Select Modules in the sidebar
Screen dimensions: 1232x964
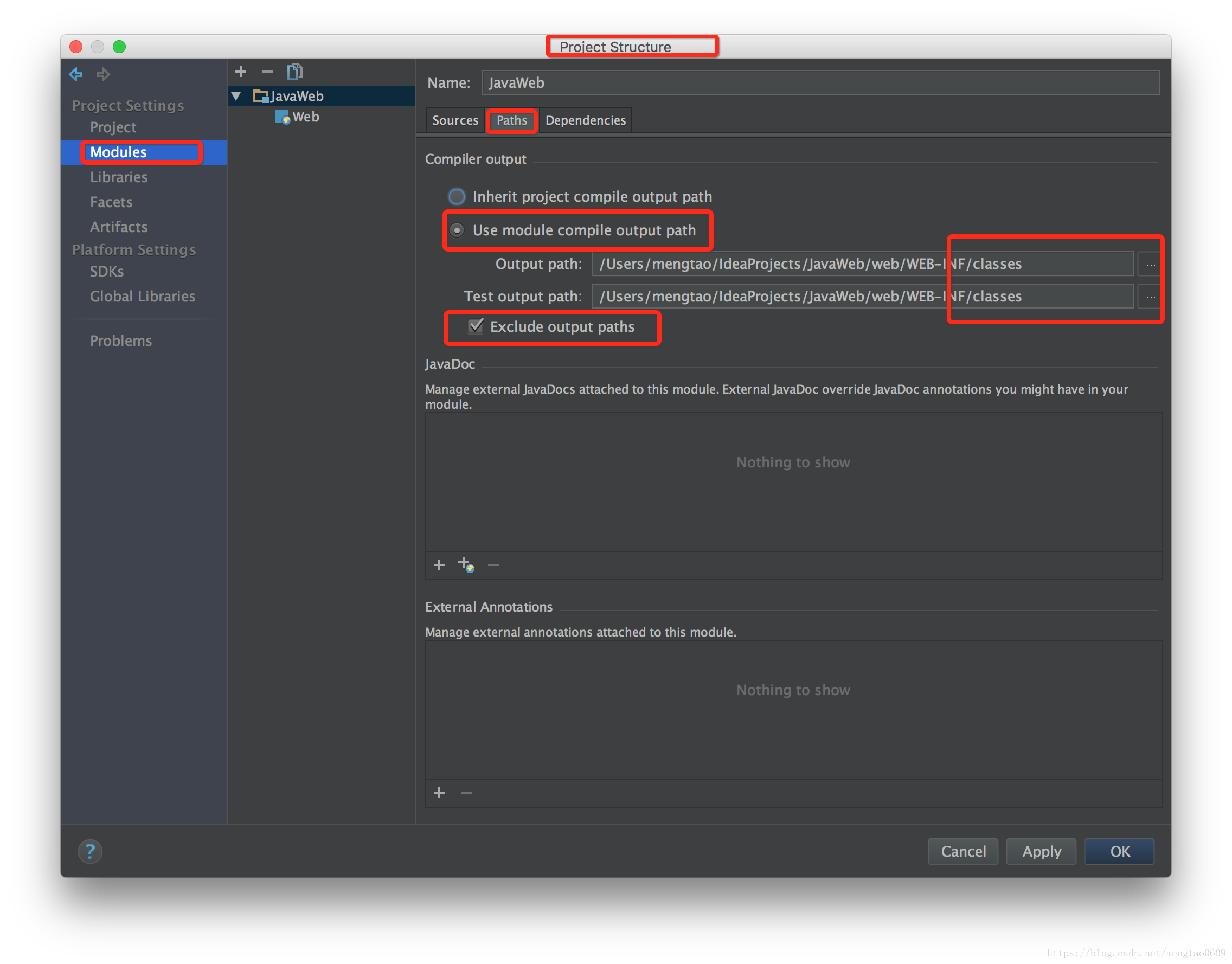[x=143, y=152]
